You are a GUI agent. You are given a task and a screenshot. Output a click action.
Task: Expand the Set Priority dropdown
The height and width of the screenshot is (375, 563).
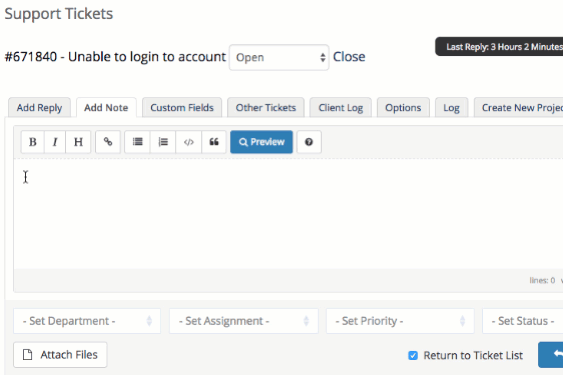click(400, 321)
